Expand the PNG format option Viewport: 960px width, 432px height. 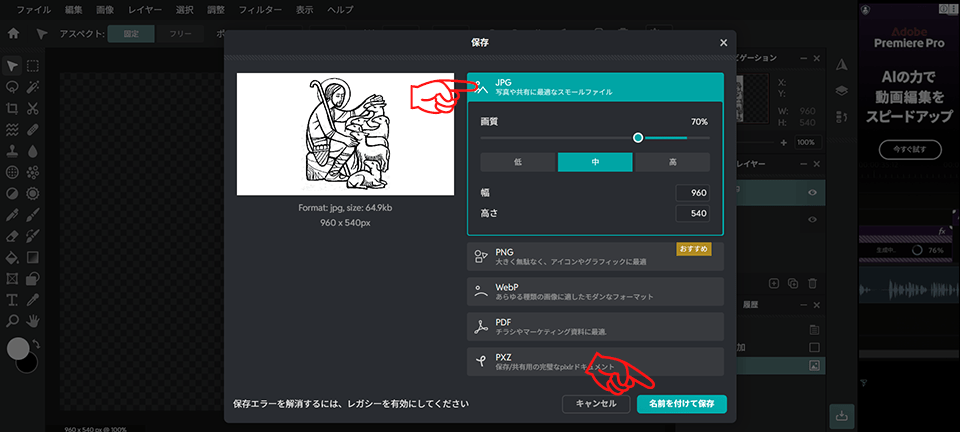tap(594, 257)
